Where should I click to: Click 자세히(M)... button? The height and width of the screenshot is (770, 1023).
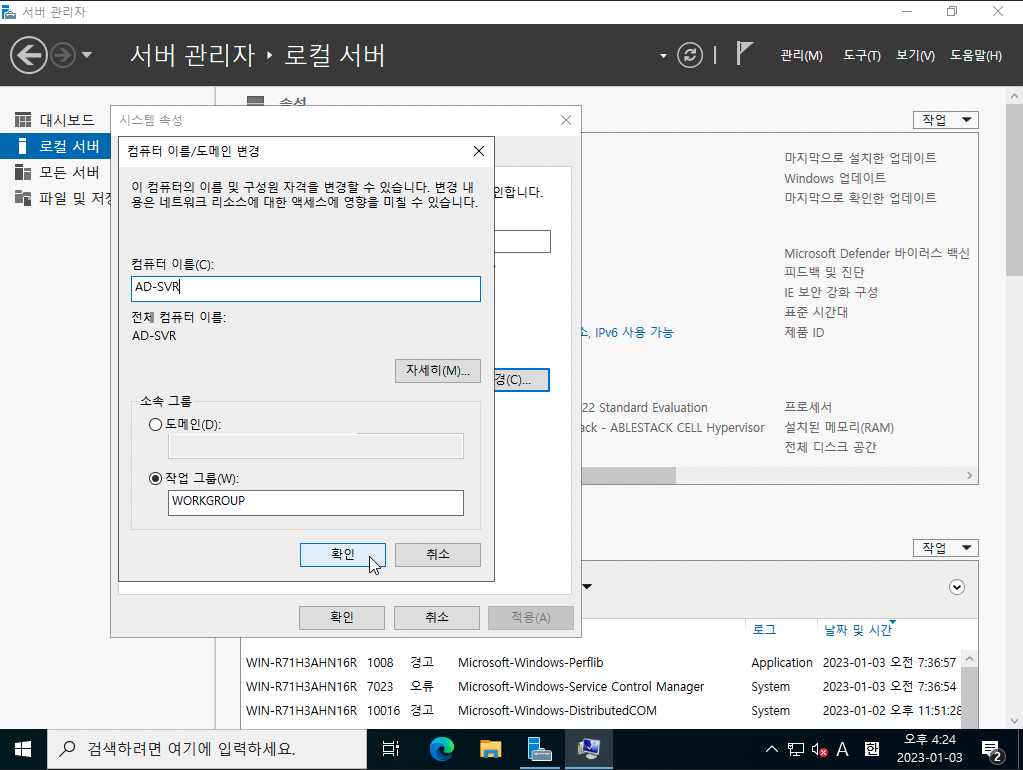click(438, 371)
